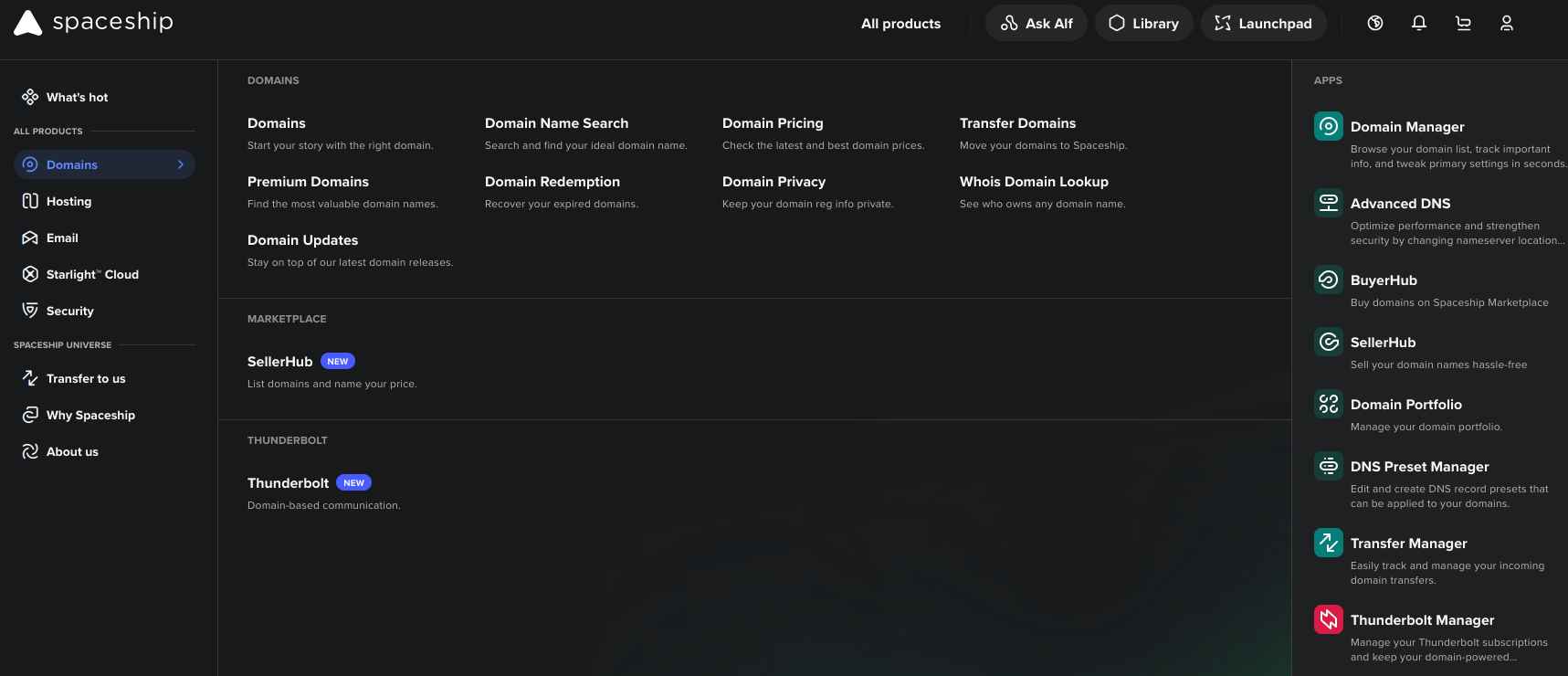Viewport: 1568px width, 676px height.
Task: Select Starlight Cloud in the sidebar
Action: pyautogui.click(x=91, y=274)
